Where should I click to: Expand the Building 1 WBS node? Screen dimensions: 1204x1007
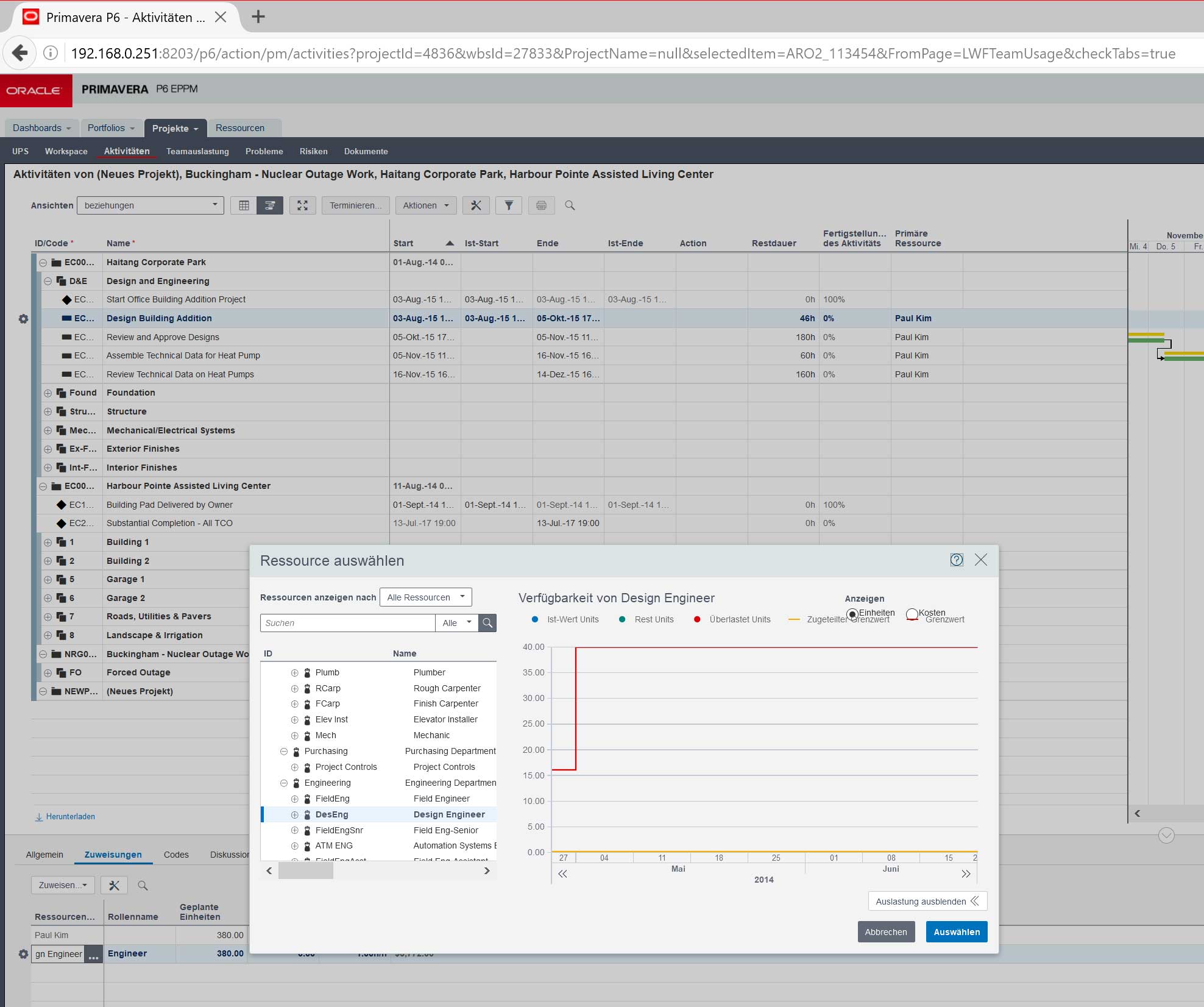[x=48, y=543]
